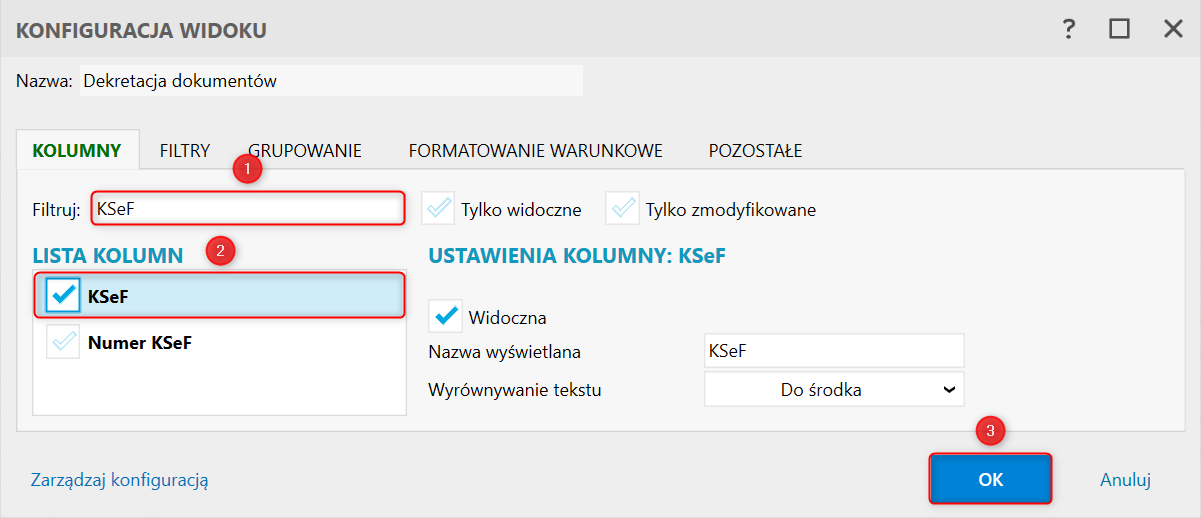Maximize the Konfiguracja widoku window
This screenshot has width=1201, height=518.
[x=1119, y=30]
